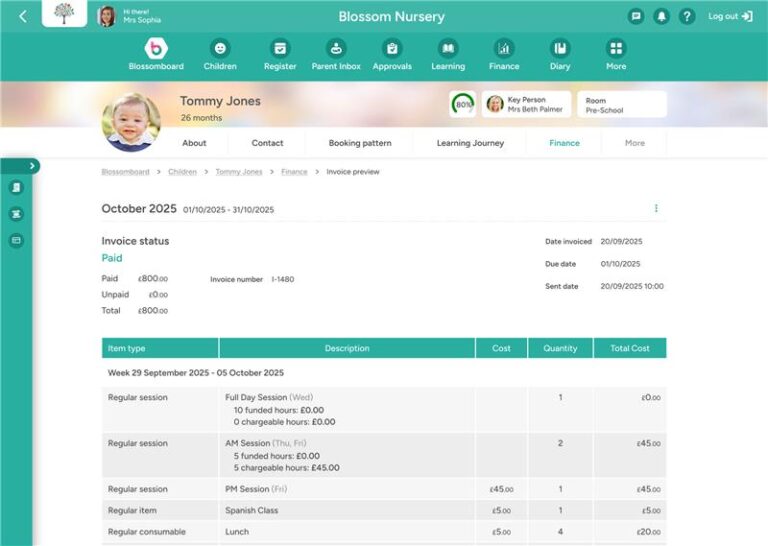Open the Approvals section

(x=392, y=54)
